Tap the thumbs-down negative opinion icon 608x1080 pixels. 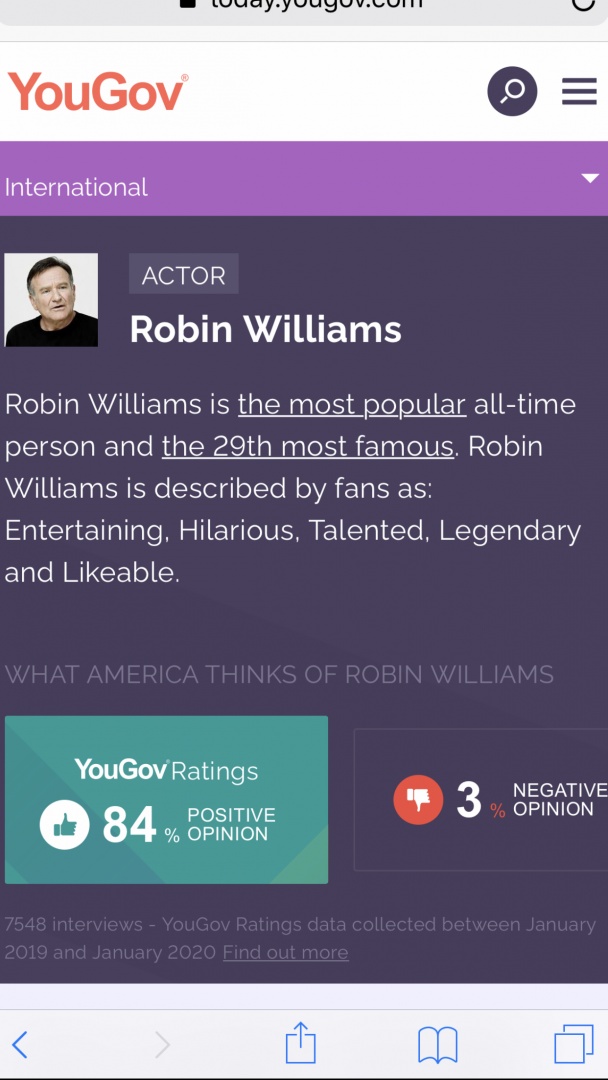[x=418, y=799]
